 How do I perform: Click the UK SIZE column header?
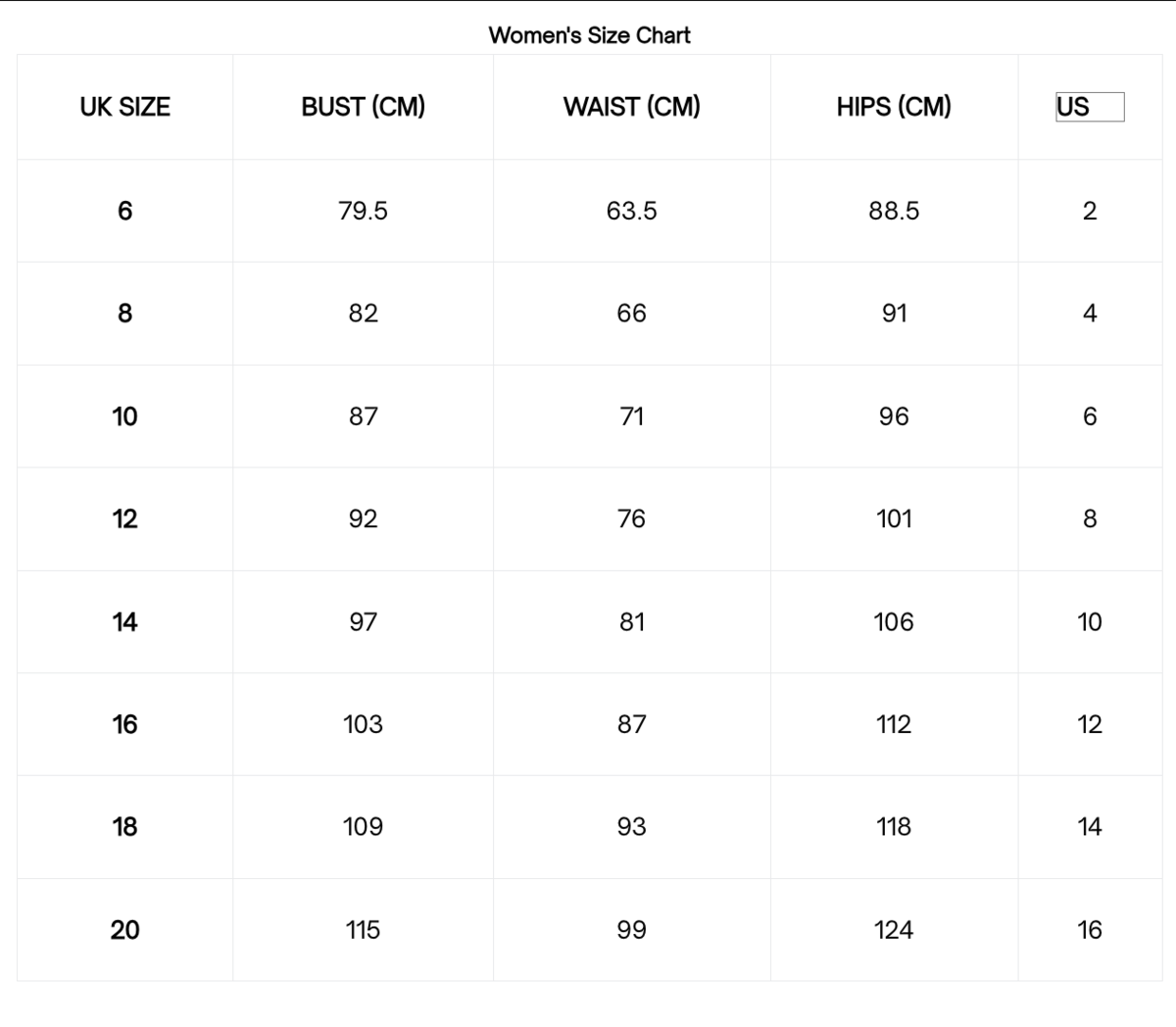124,107
